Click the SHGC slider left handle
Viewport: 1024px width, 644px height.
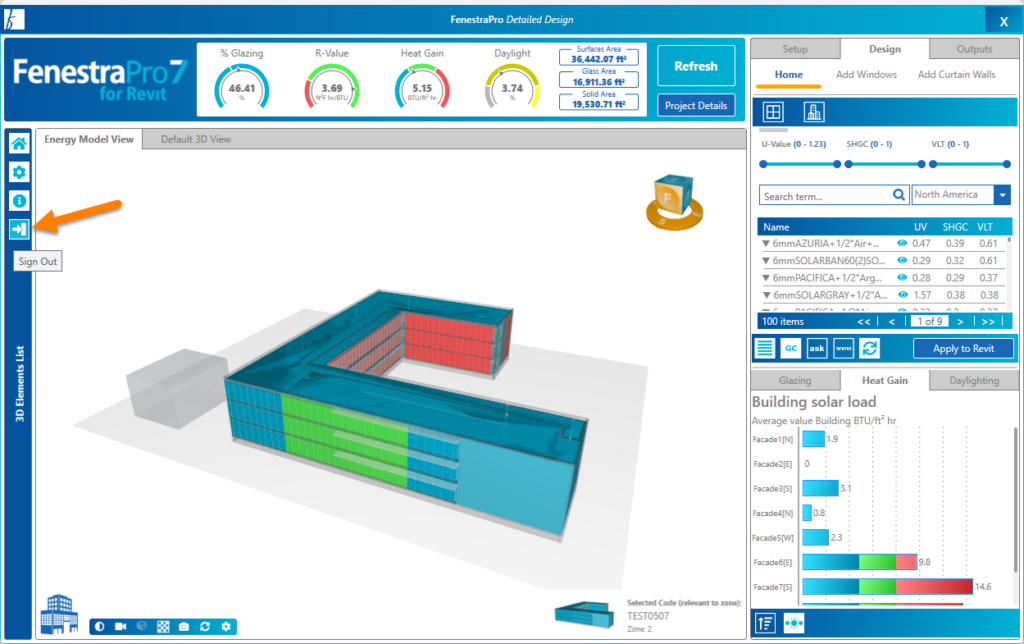tap(848, 164)
